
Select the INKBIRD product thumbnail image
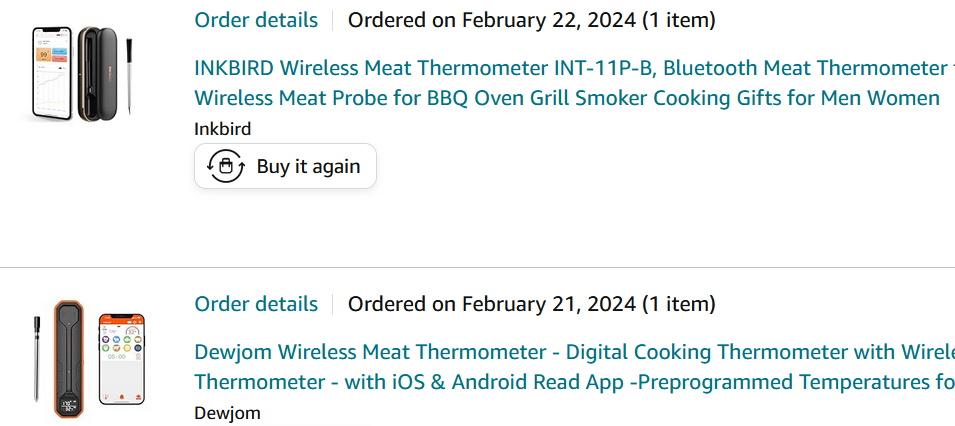(x=82, y=74)
